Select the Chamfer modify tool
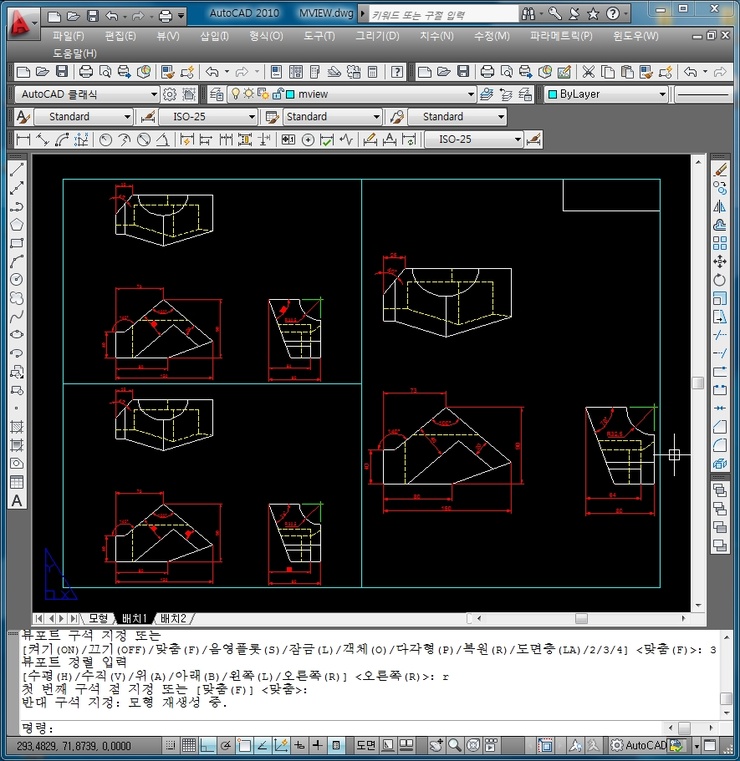The image size is (740, 761). point(720,427)
